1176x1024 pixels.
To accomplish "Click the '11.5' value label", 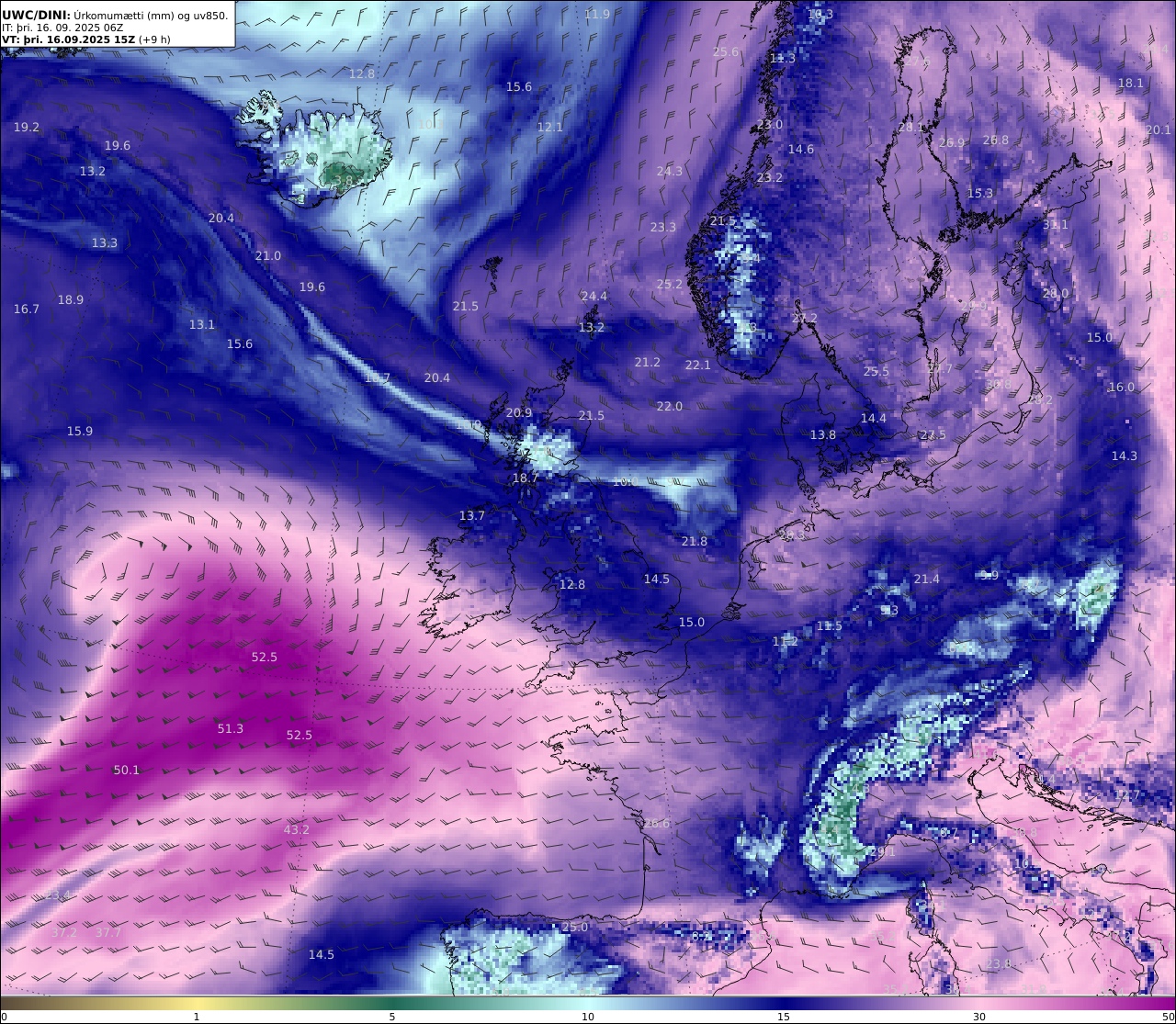I will 830,626.
